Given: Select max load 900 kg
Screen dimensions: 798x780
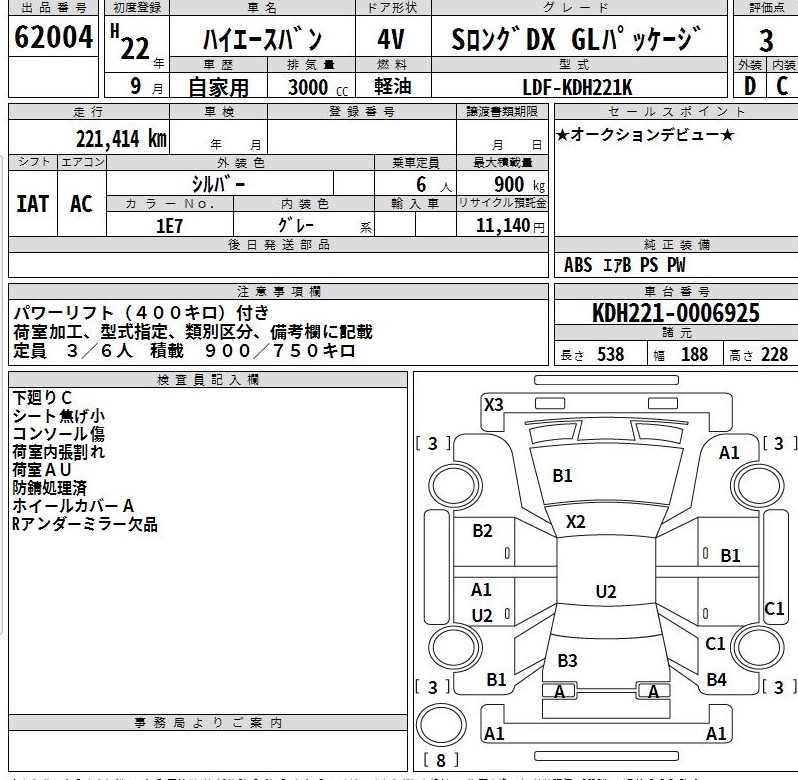Looking at the screenshot, I should (520, 184).
